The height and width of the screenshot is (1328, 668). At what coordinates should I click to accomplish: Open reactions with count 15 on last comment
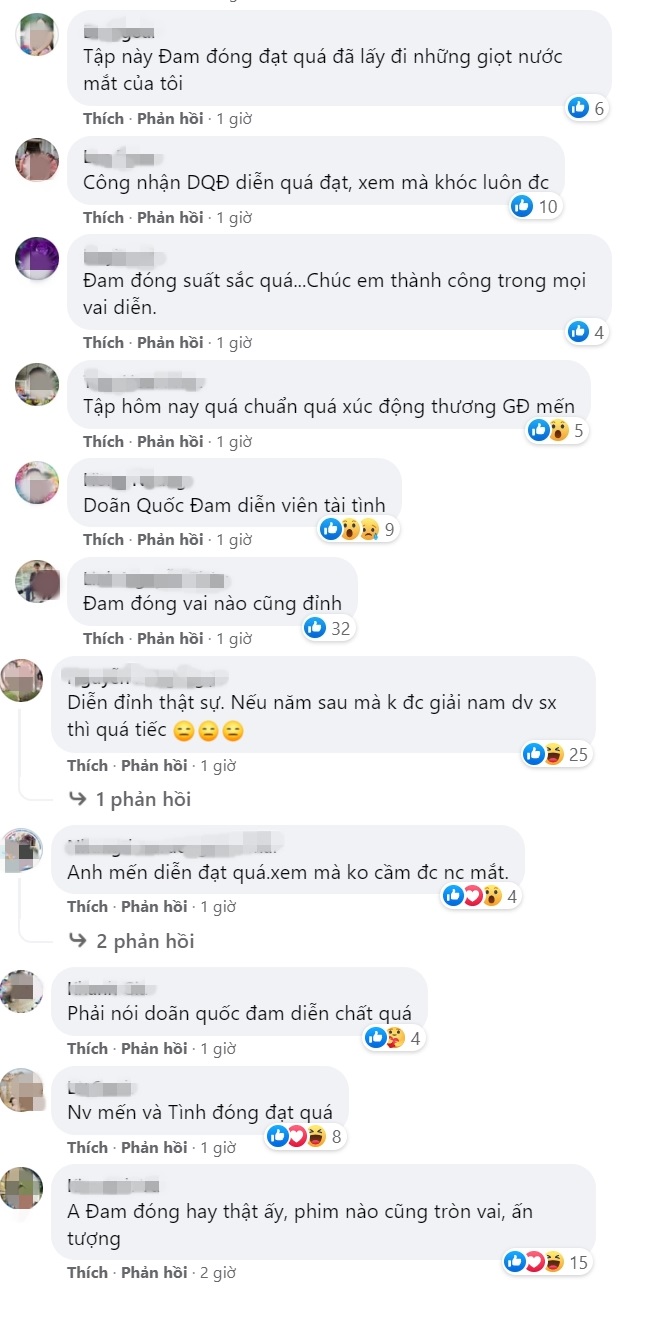click(x=547, y=1262)
